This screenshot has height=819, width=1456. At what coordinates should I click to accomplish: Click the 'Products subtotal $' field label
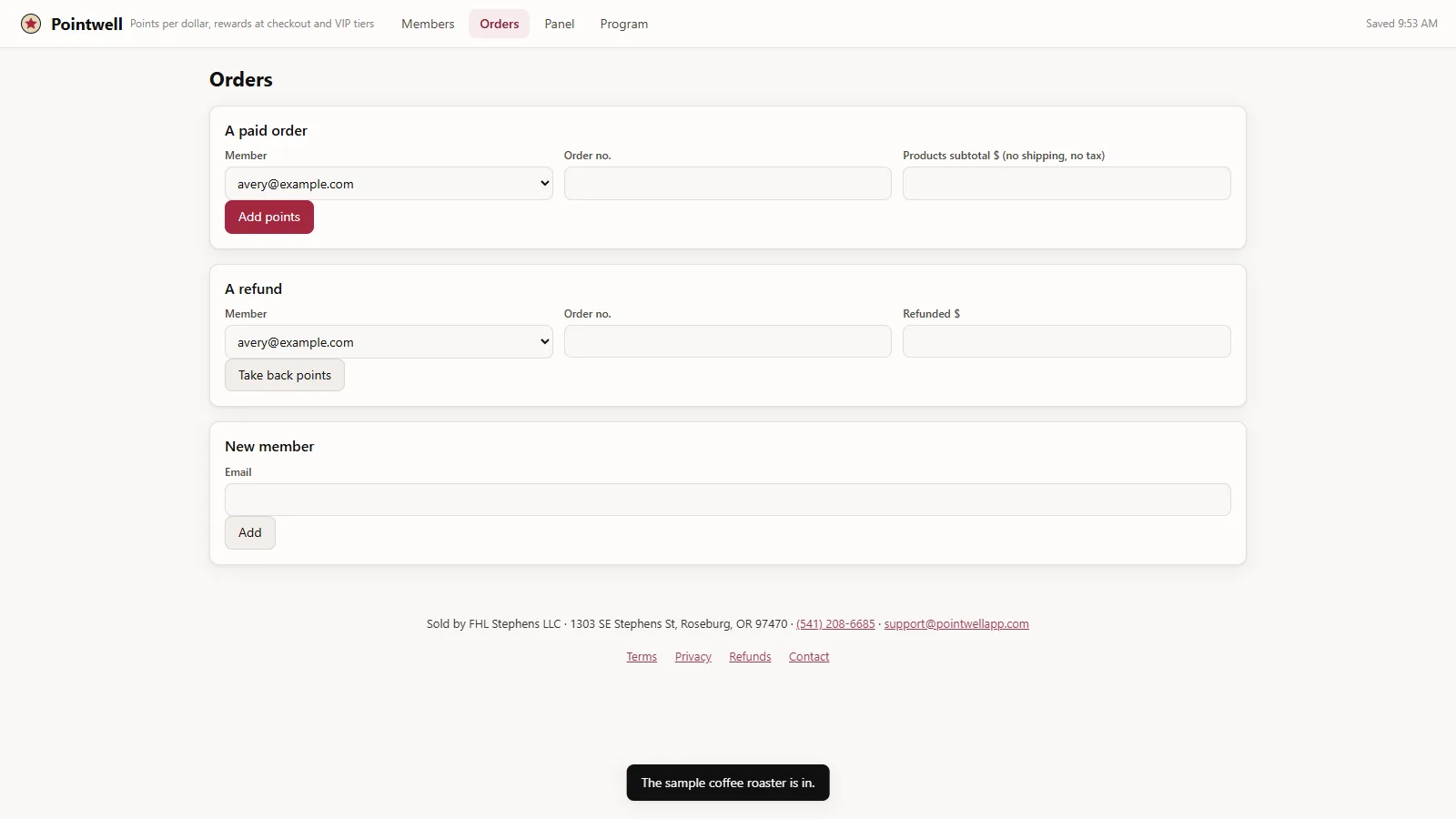pos(1004,155)
